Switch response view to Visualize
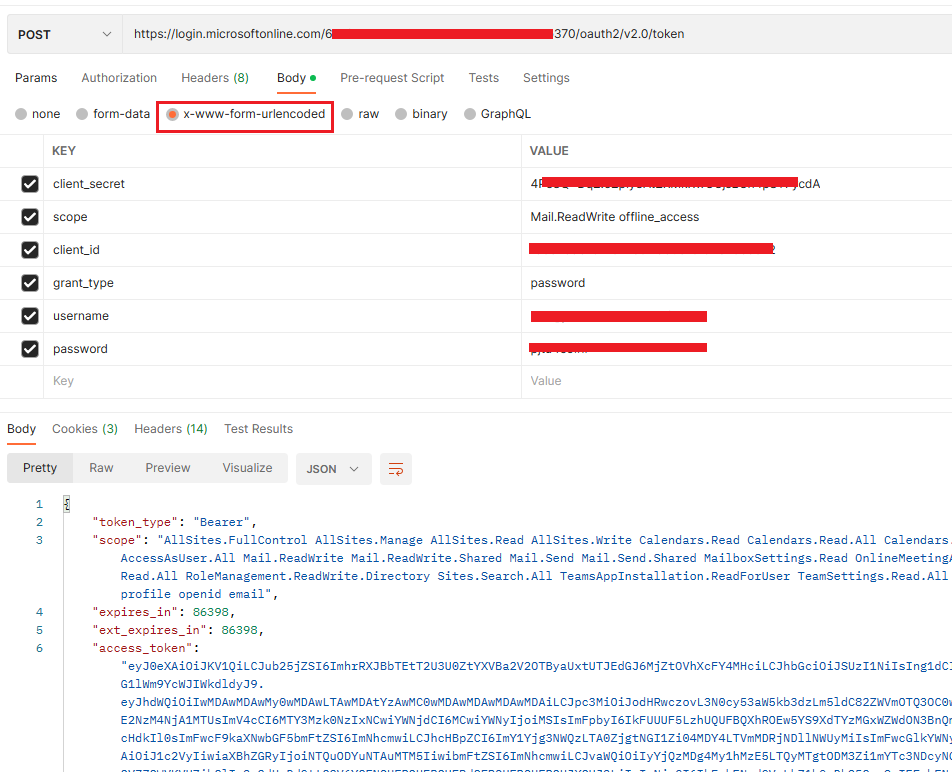 click(247, 468)
